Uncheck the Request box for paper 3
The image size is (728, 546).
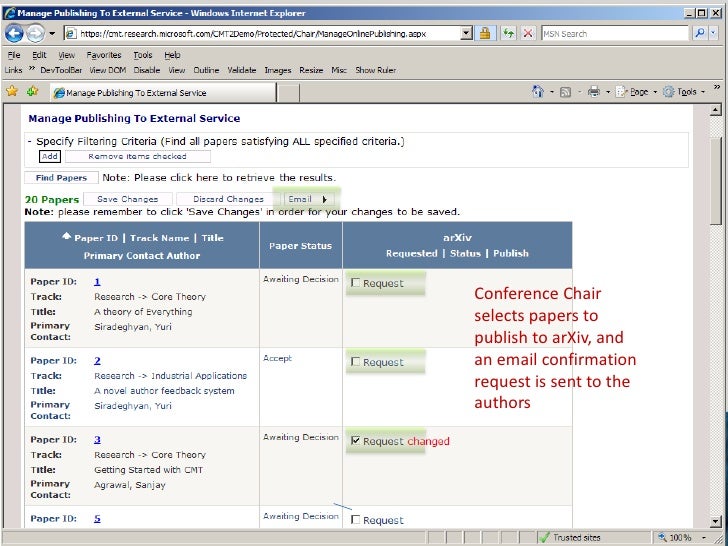[x=356, y=441]
